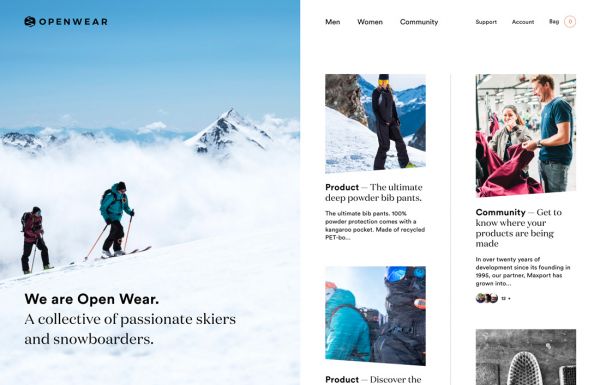This screenshot has width=600, height=385.
Task: Click the 'We are Open Wear.' hero heading
Action: click(91, 299)
